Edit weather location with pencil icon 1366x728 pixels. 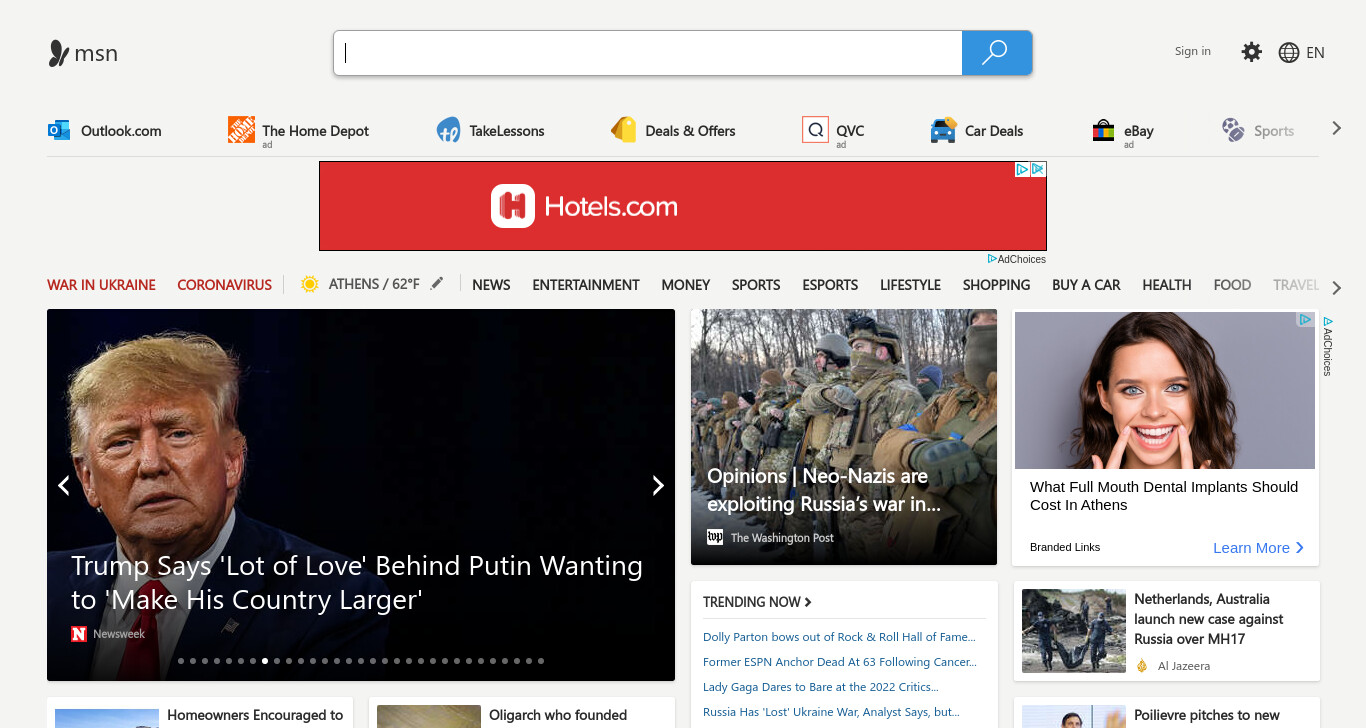tap(436, 284)
